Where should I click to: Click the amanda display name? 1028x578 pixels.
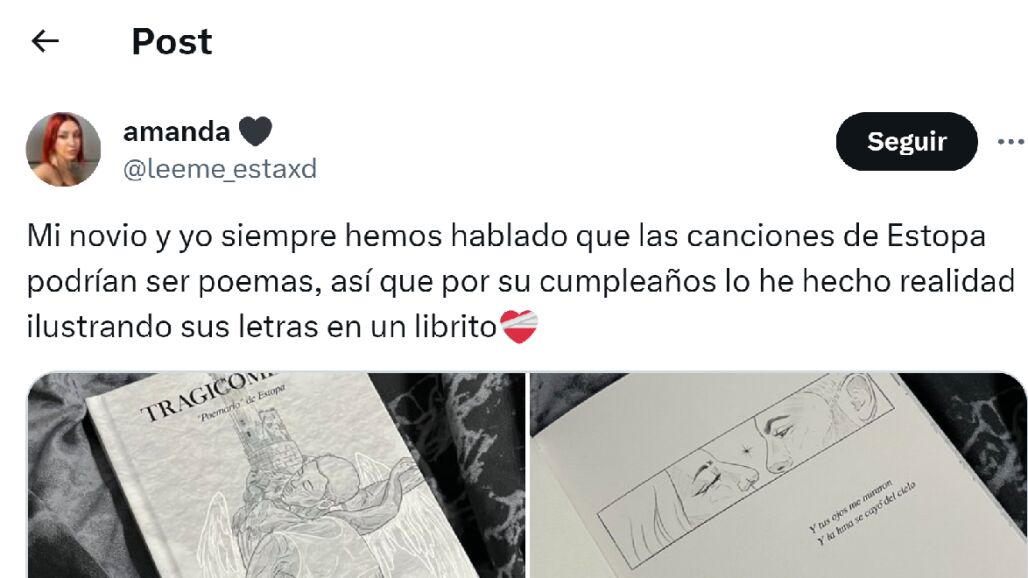coord(176,132)
